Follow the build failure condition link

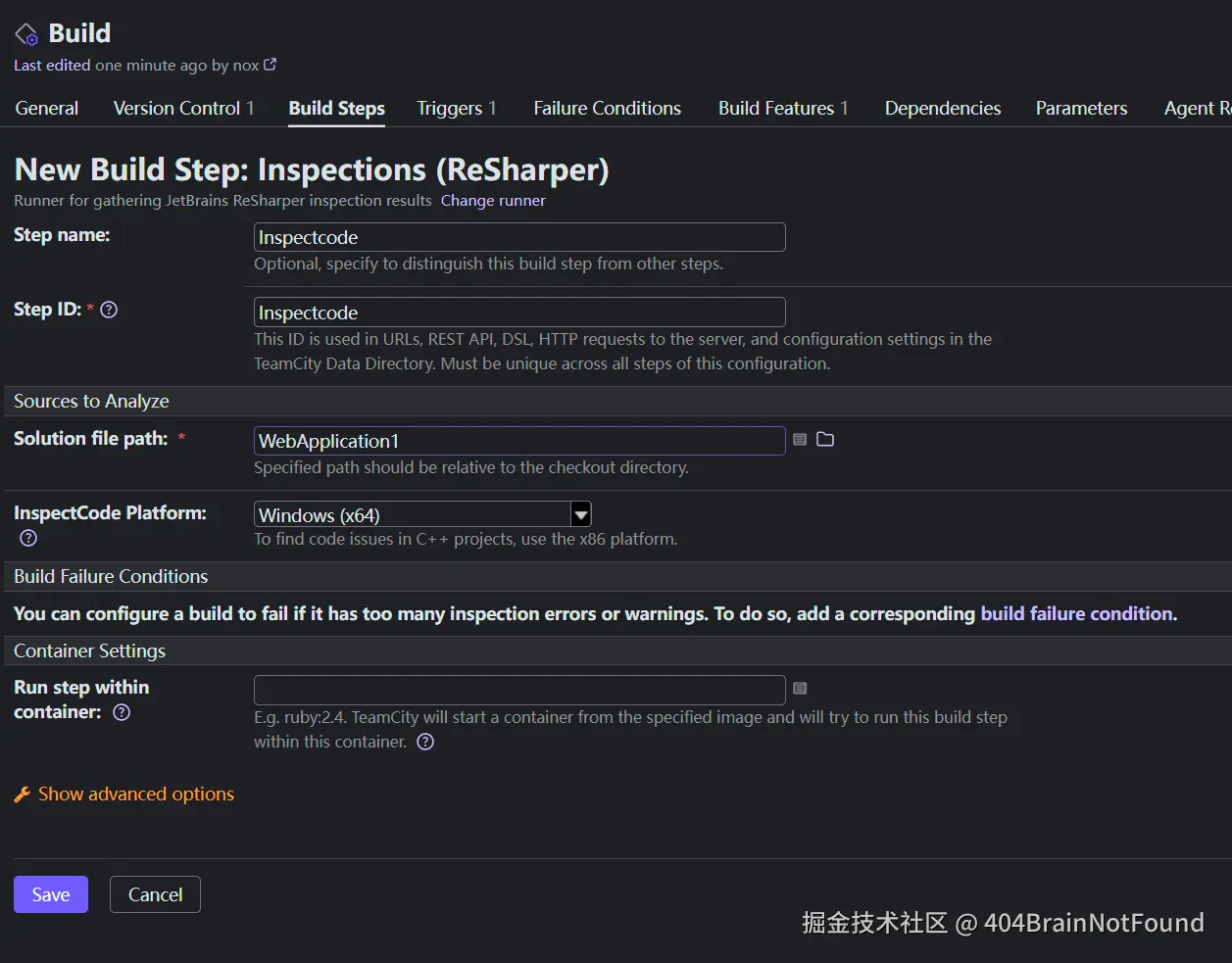point(1077,613)
